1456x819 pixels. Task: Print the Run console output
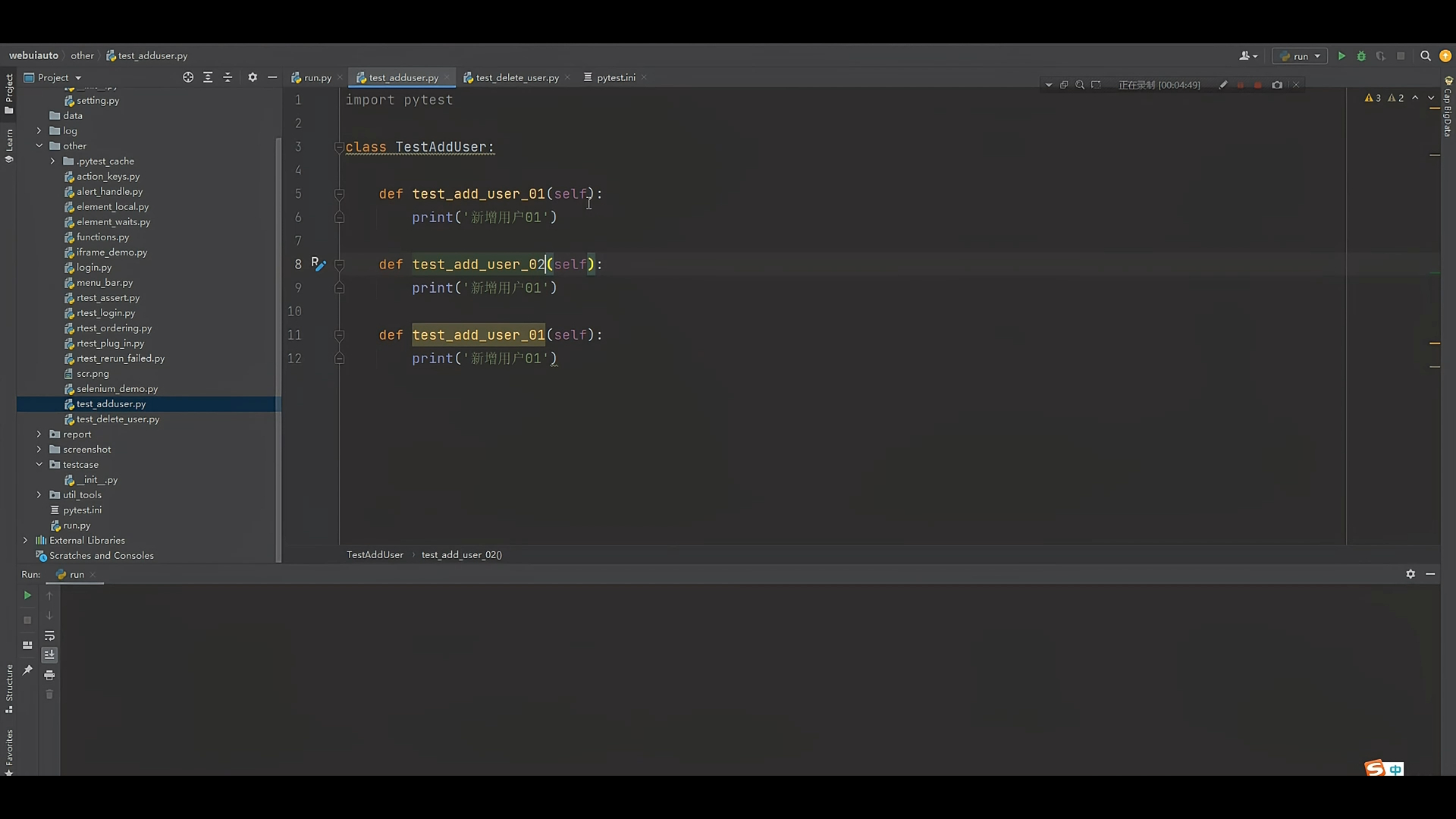click(49, 675)
